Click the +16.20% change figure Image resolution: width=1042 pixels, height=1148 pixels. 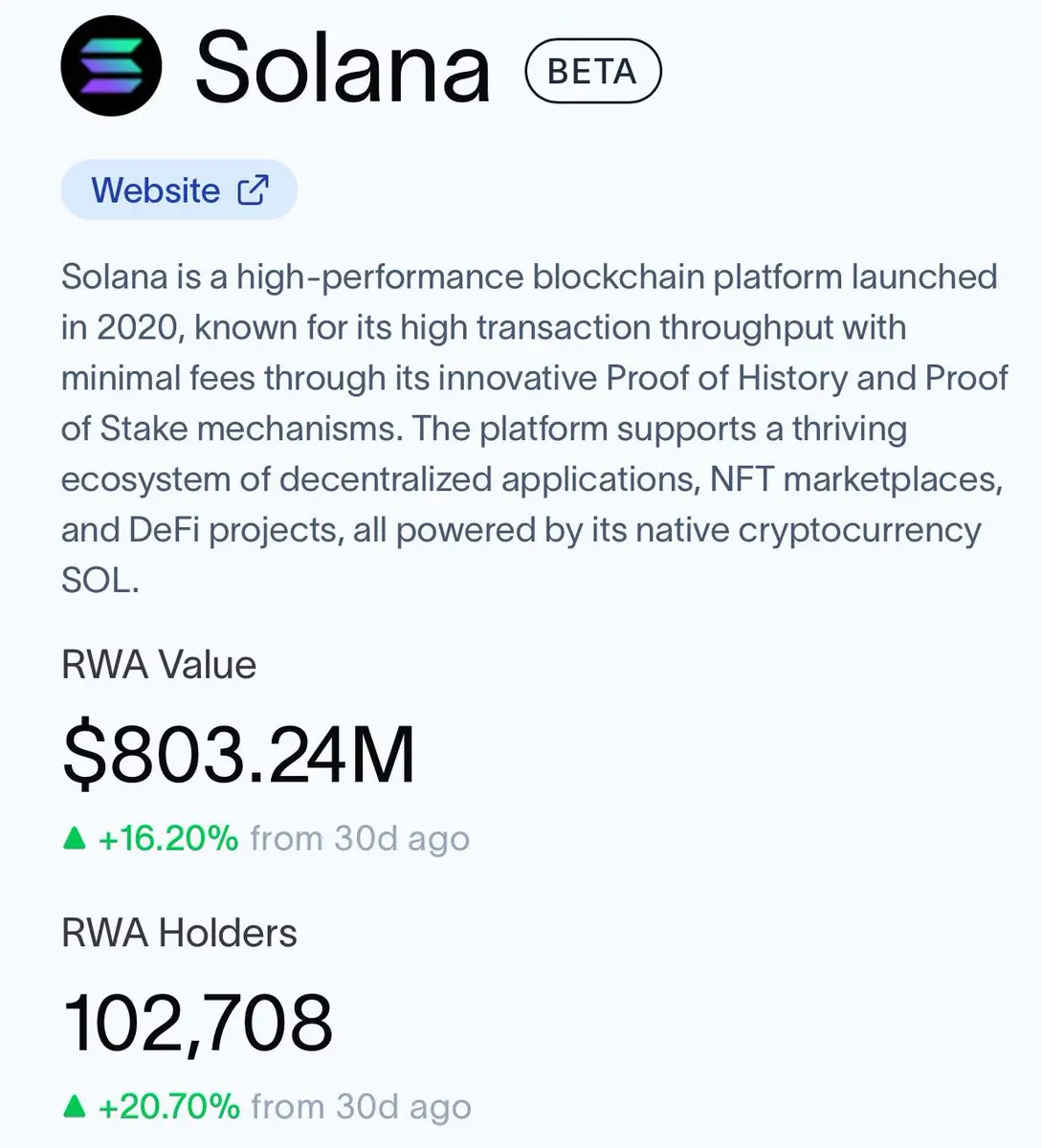(168, 839)
